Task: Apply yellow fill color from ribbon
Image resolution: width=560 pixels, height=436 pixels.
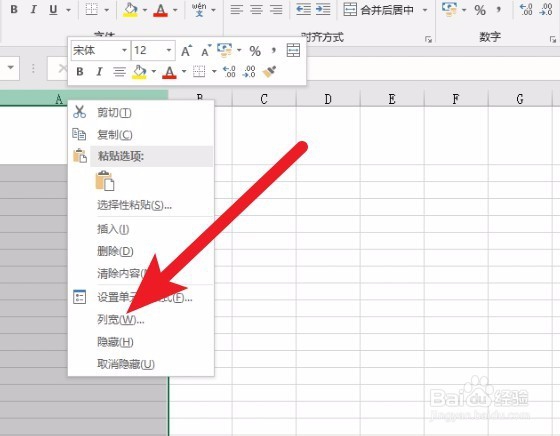Action: [x=130, y=10]
